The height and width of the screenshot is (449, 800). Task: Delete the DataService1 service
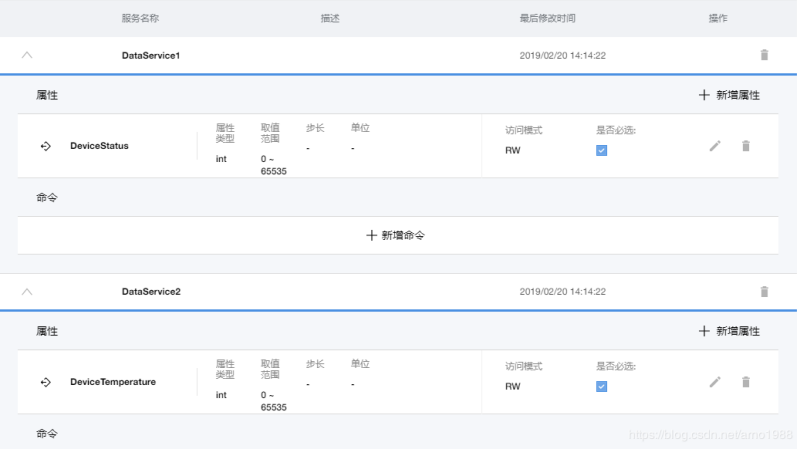[x=765, y=56]
